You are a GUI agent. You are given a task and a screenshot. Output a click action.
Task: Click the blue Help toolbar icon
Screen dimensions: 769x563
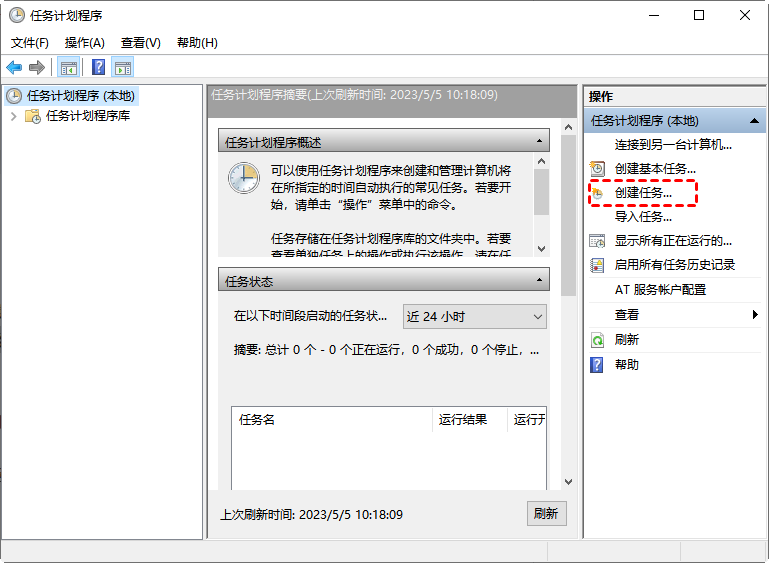[99, 67]
